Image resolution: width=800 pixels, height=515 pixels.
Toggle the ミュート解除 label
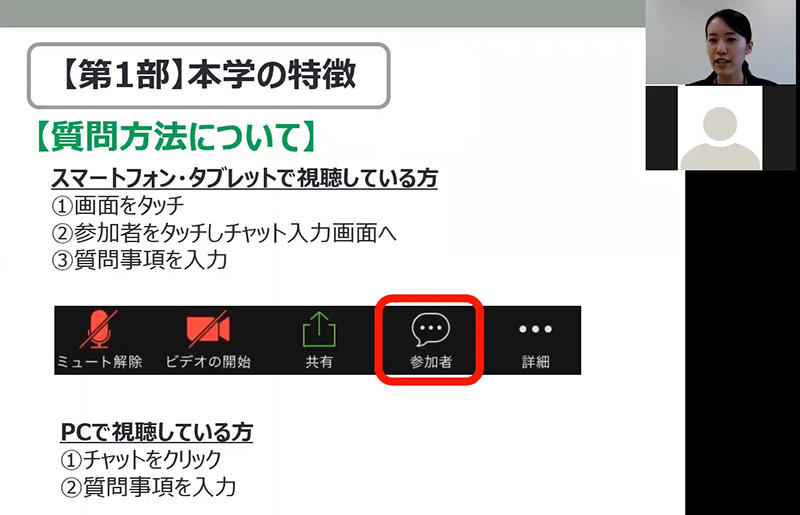(99, 361)
